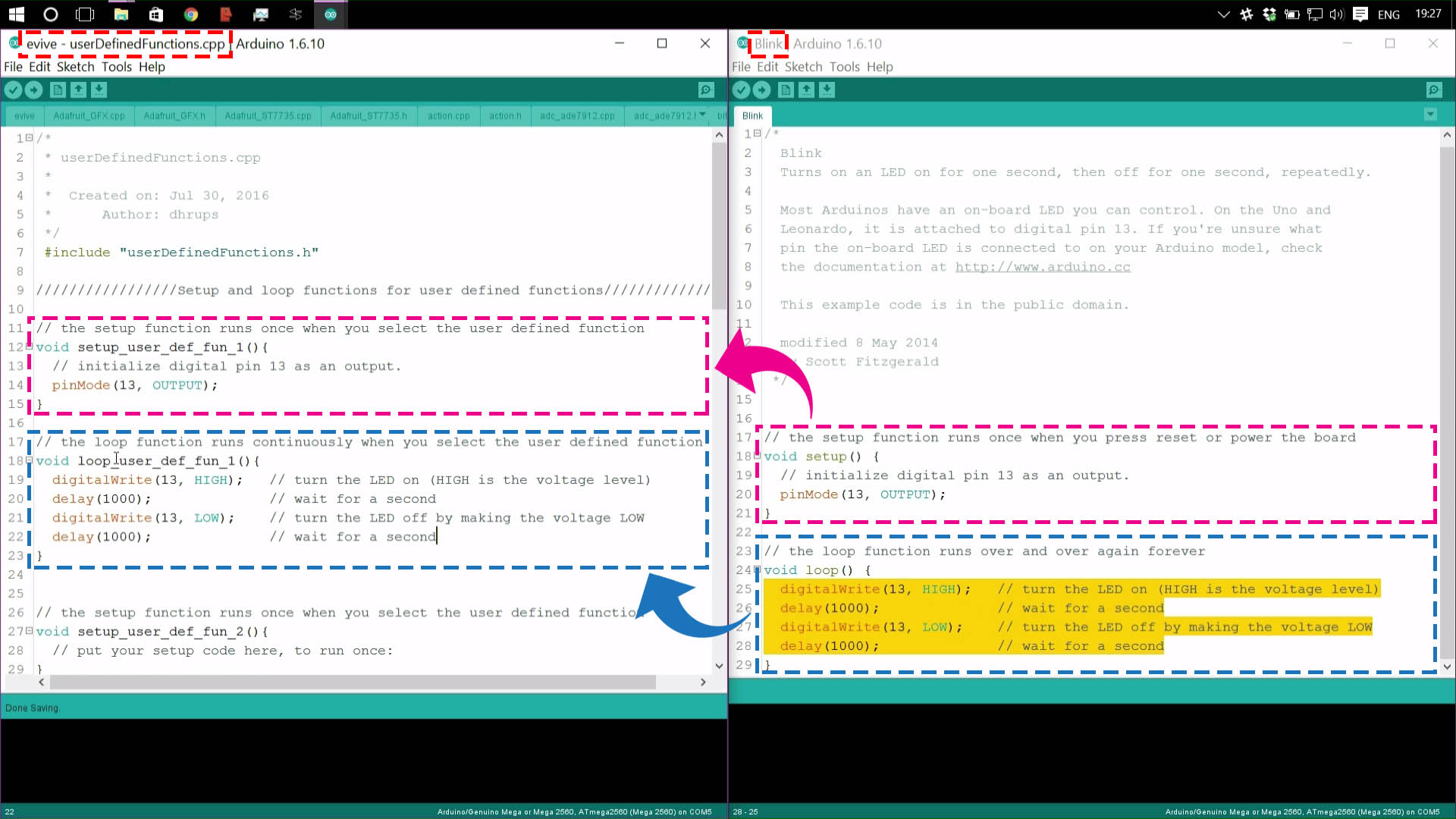The height and width of the screenshot is (819, 1456).
Task: Open sketch icon in Blink window
Action: click(x=806, y=90)
